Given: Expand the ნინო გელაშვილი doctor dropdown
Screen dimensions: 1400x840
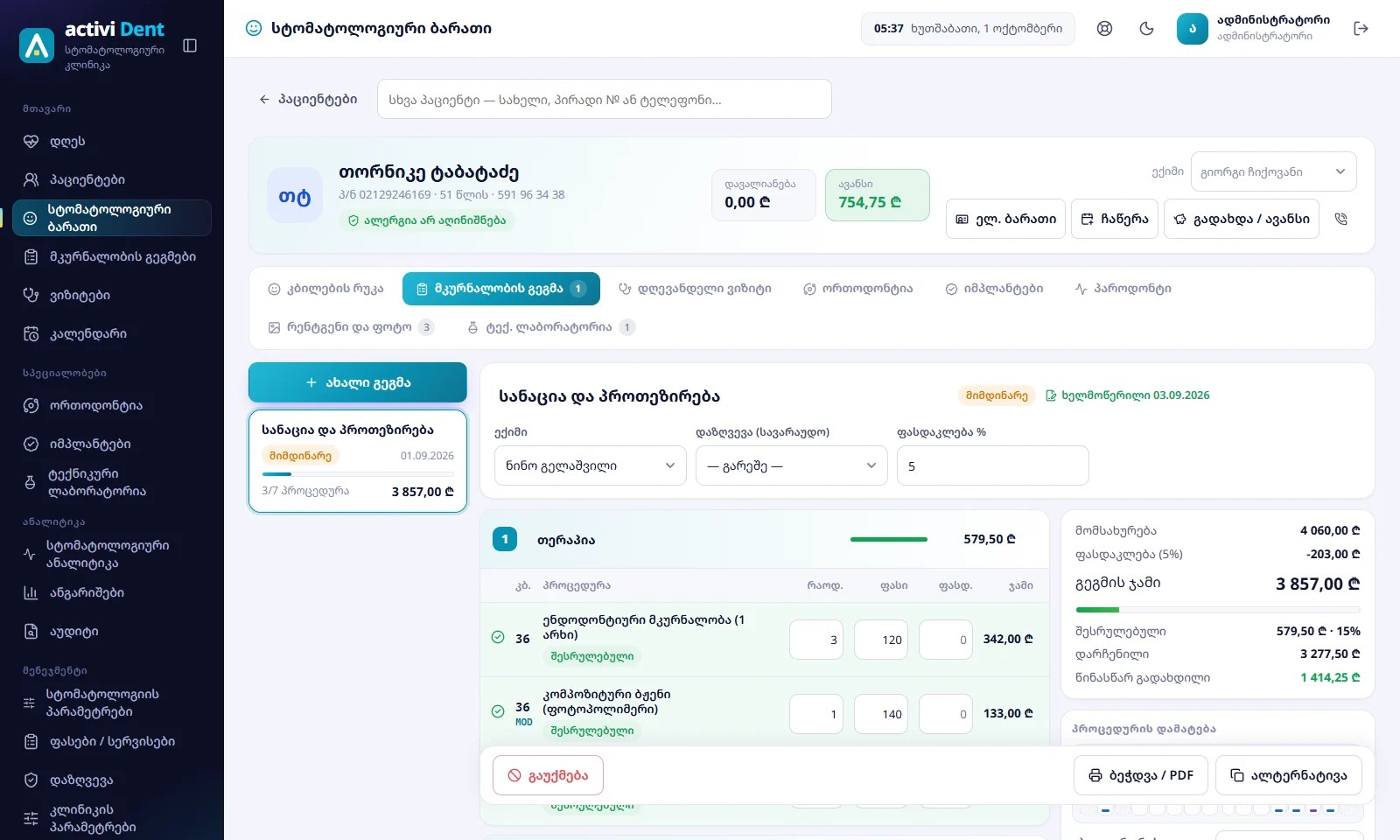Looking at the screenshot, I should click(591, 465).
